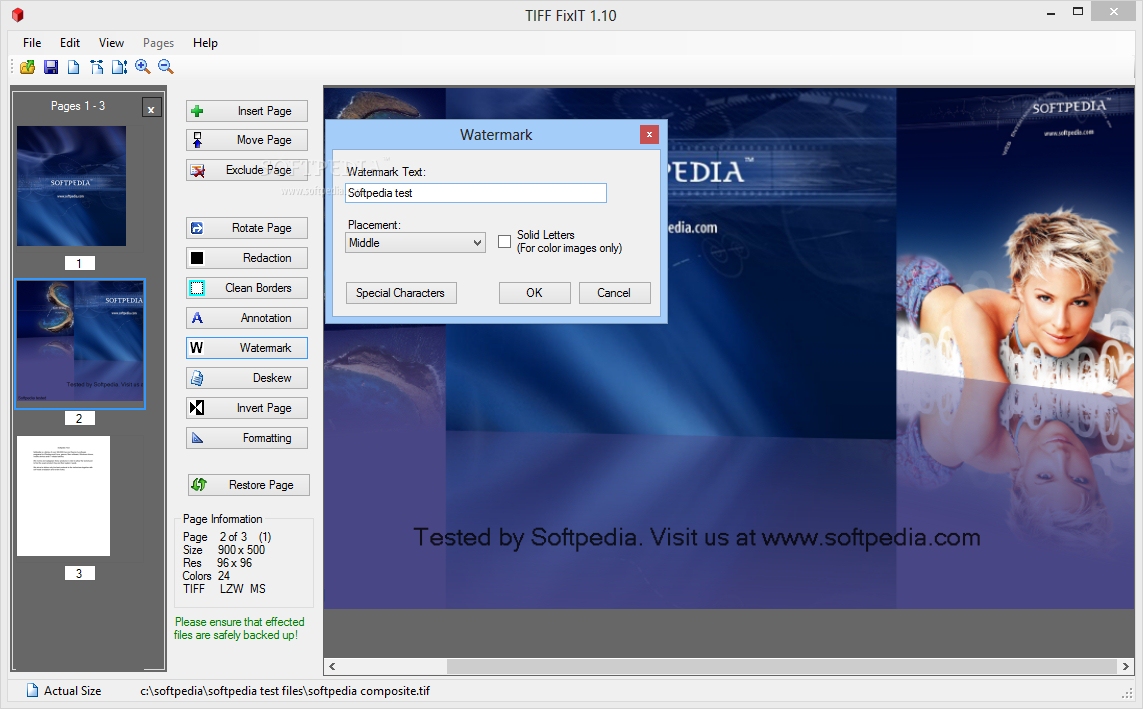This screenshot has width=1143, height=709.
Task: Maximize the TIFF FixIT window
Action: click(x=1078, y=12)
